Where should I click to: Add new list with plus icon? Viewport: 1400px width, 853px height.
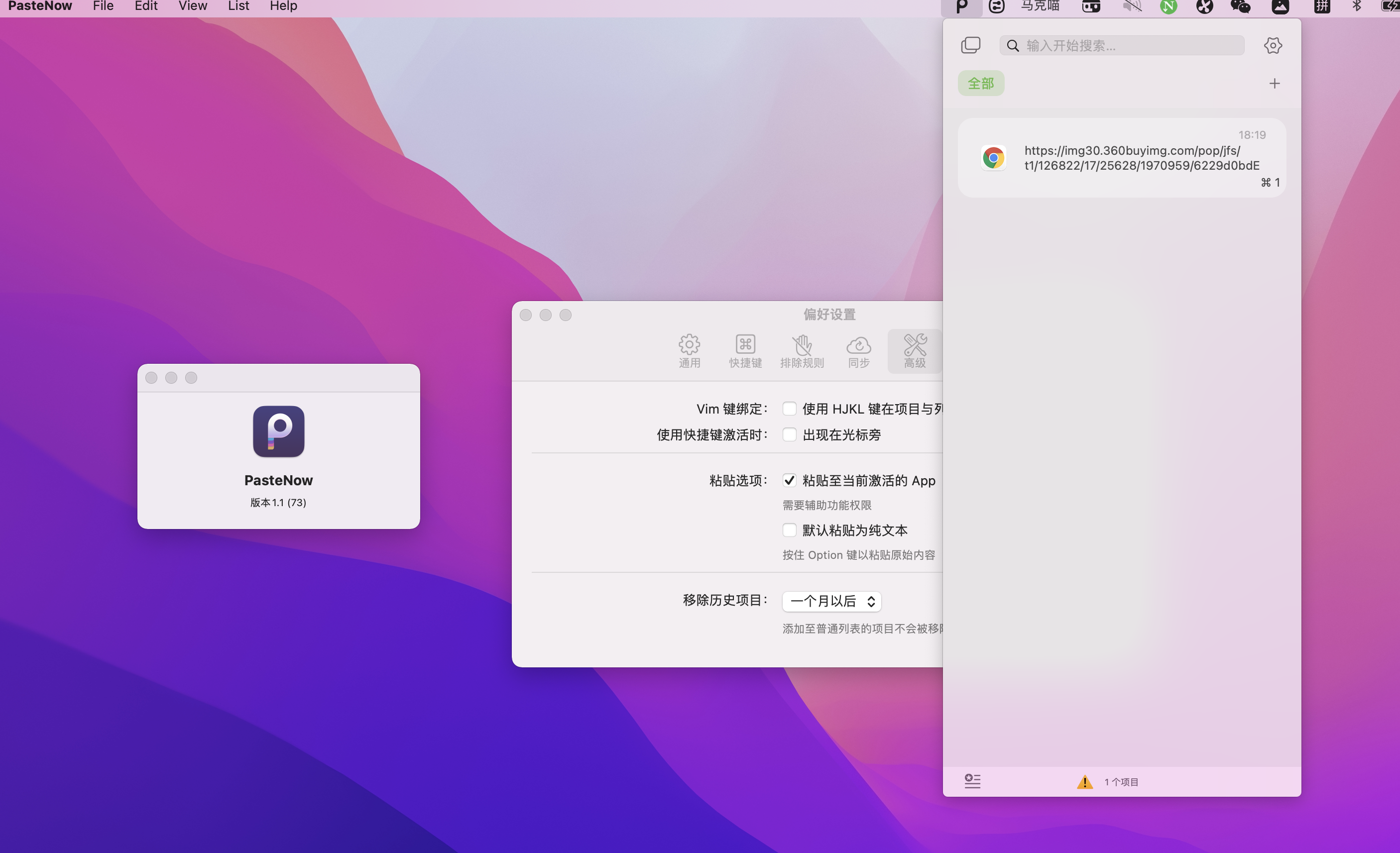(1275, 84)
